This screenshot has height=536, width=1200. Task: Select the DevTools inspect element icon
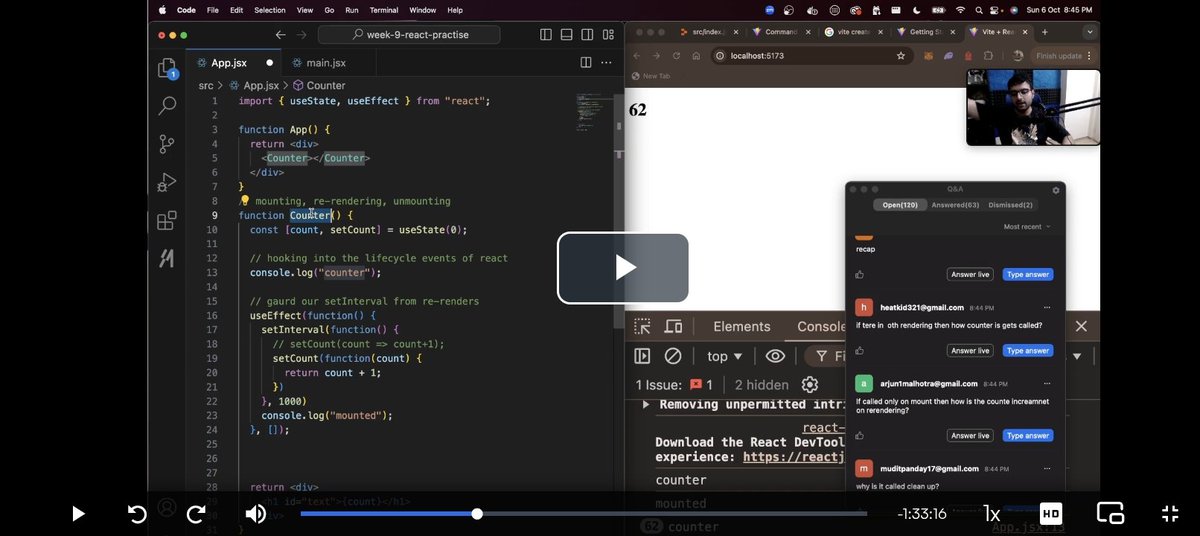point(643,326)
